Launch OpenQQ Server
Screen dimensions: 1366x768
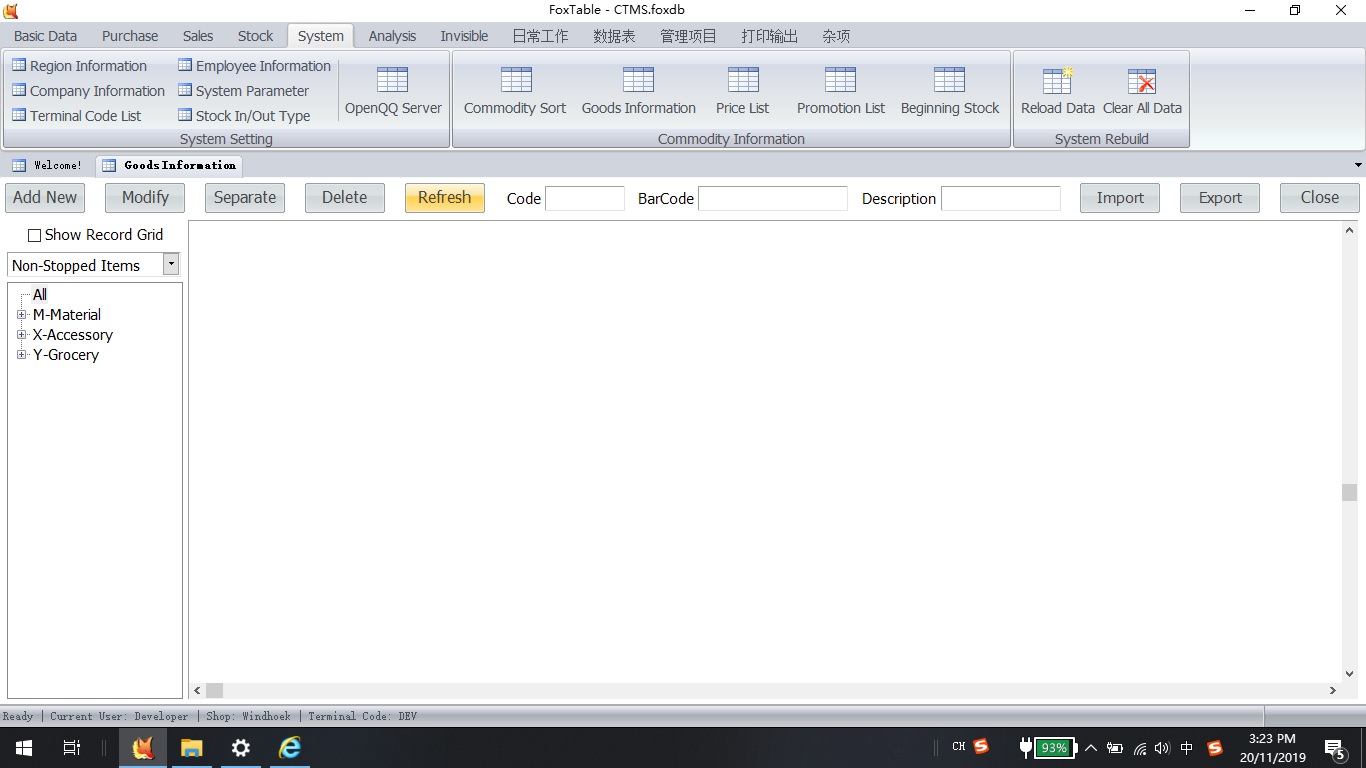tap(393, 90)
